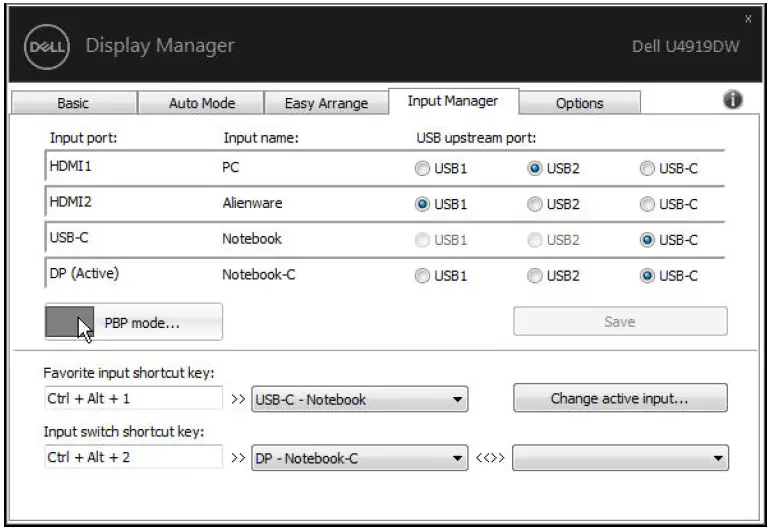Click the Ctrl + Alt + 2 shortcut field
Viewport: 768px width, 529px height.
133,457
